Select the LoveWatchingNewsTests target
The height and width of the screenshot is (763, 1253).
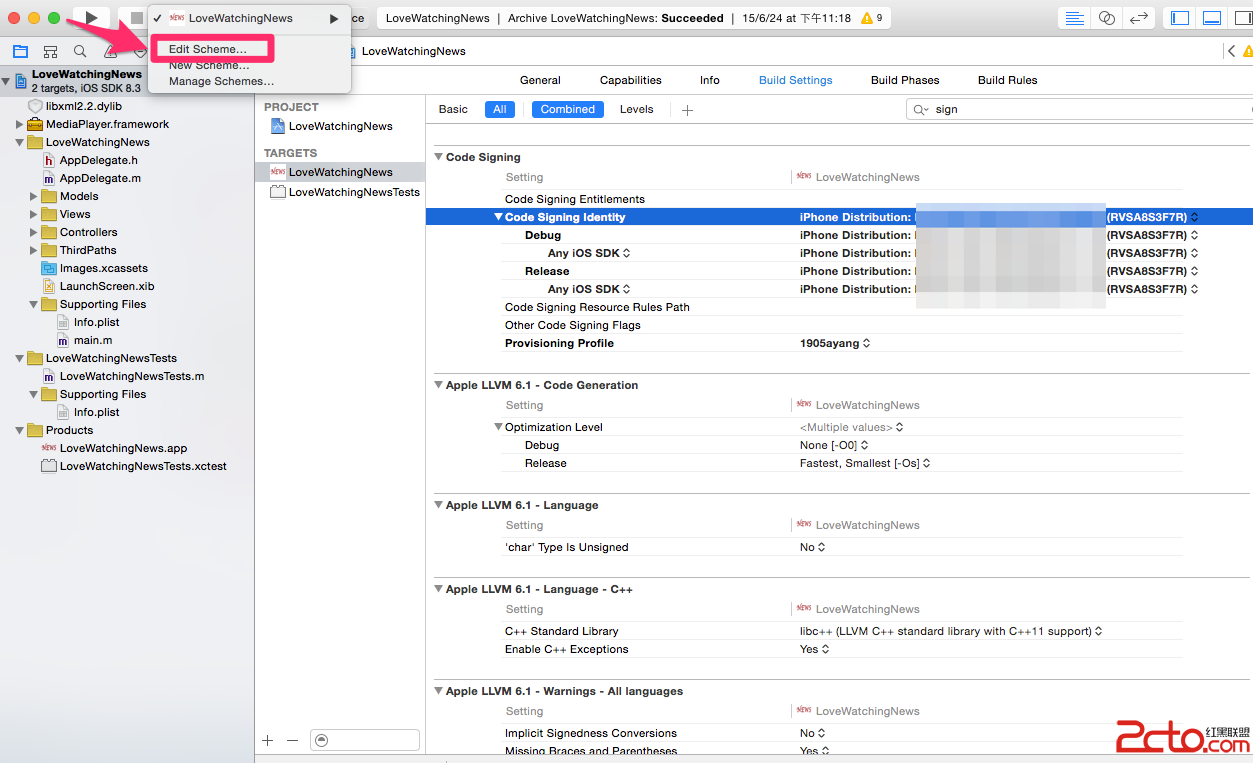tap(353, 192)
